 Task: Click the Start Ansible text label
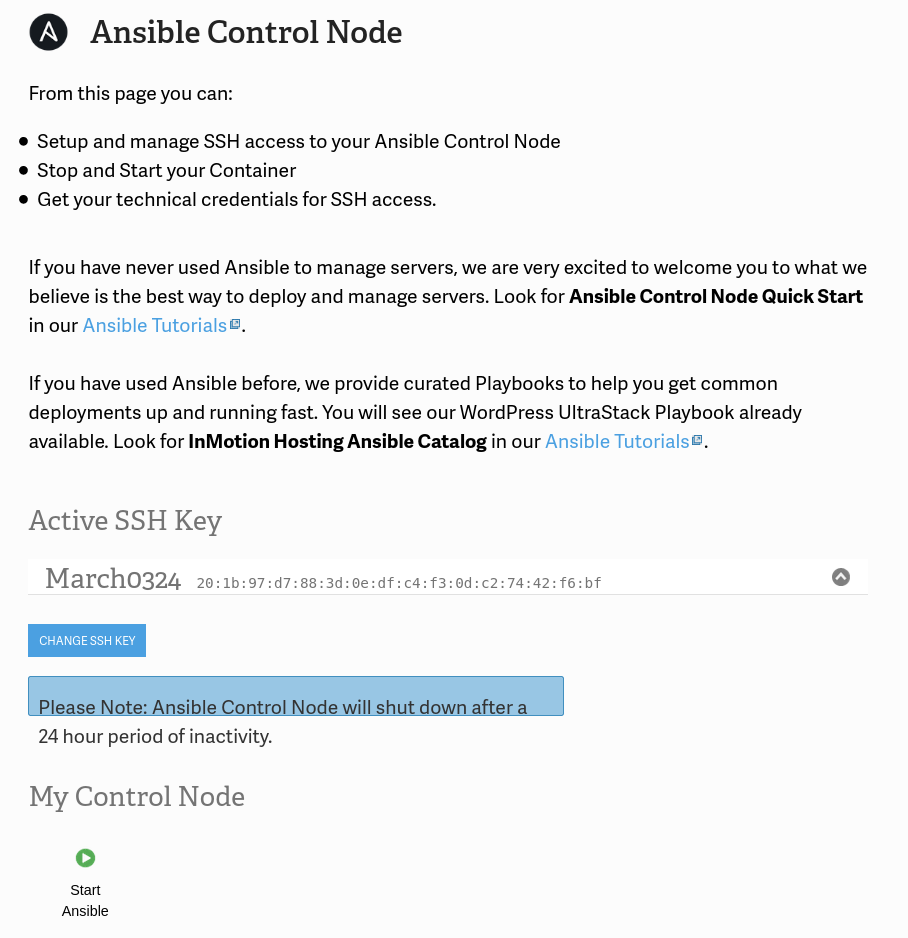click(85, 900)
